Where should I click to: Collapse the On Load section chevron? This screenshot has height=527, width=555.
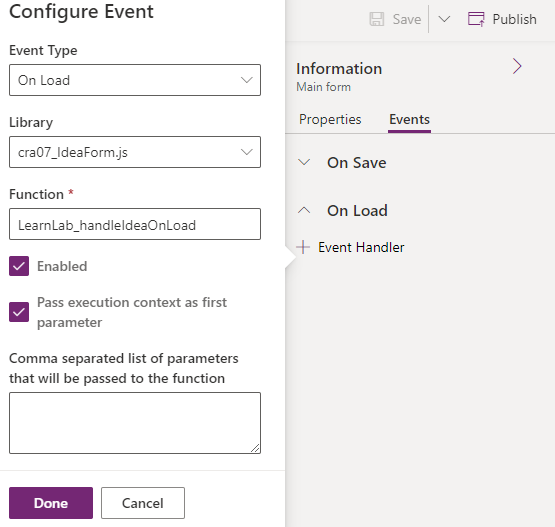[304, 211]
